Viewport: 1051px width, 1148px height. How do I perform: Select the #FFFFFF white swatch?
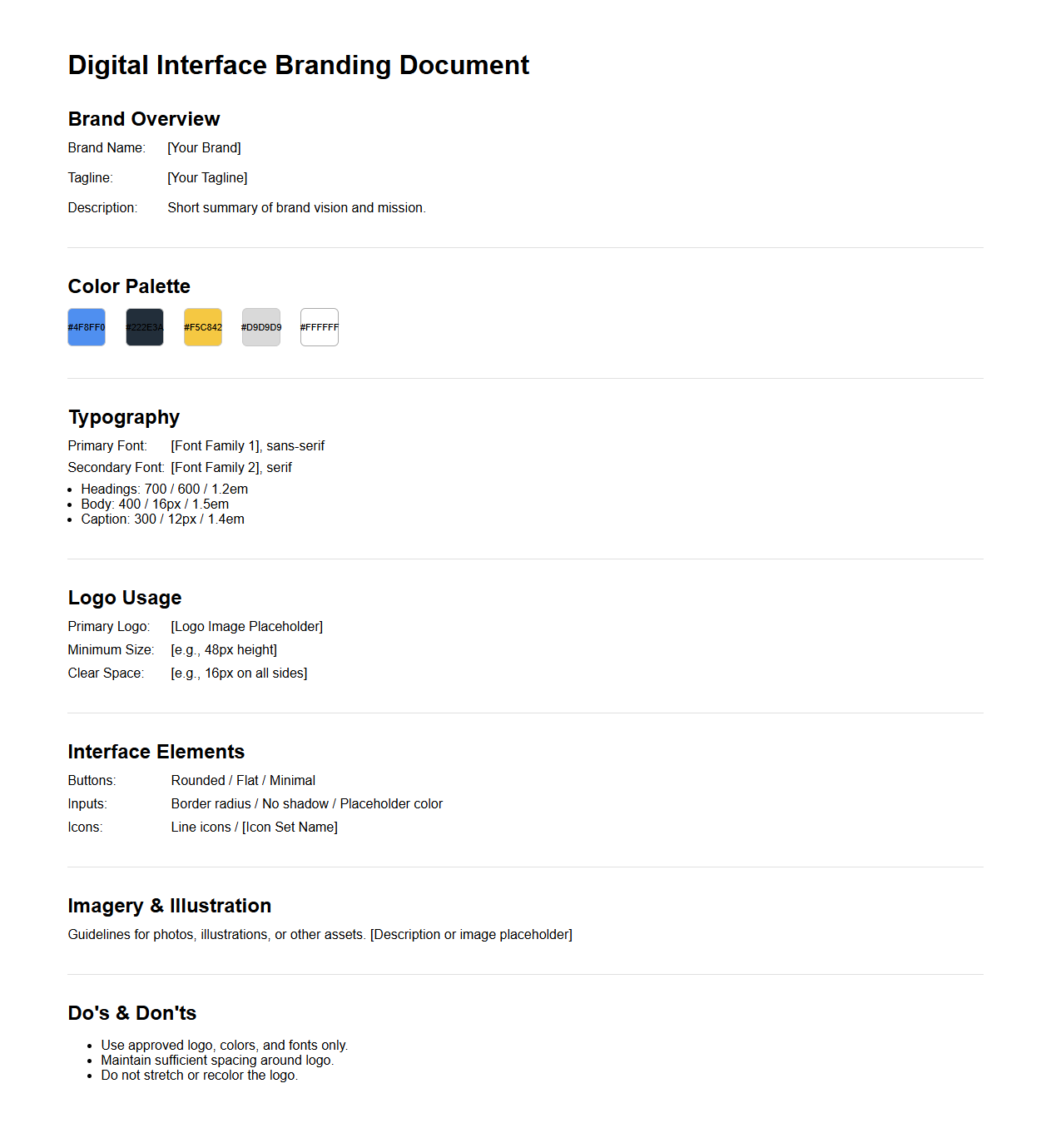319,326
